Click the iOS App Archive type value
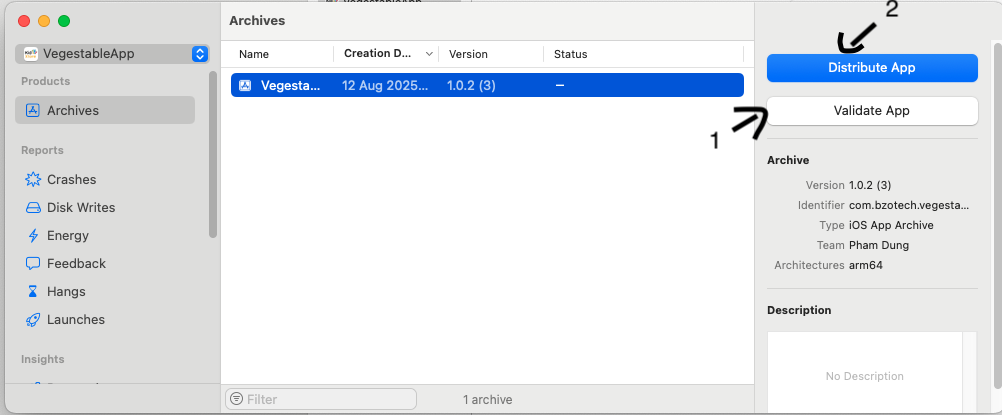Image resolution: width=1002 pixels, height=415 pixels. (x=891, y=225)
